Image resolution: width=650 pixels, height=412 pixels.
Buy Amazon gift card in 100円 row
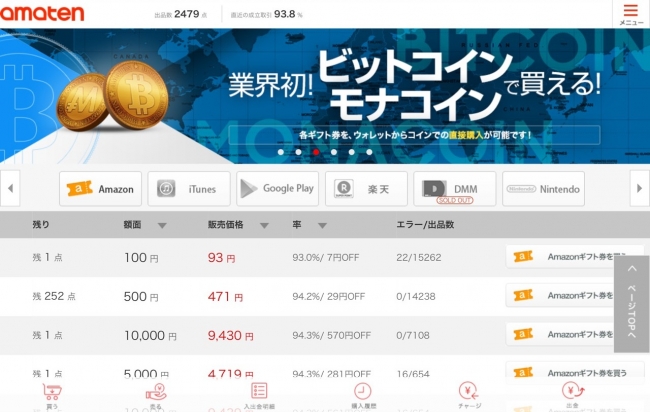[575, 257]
